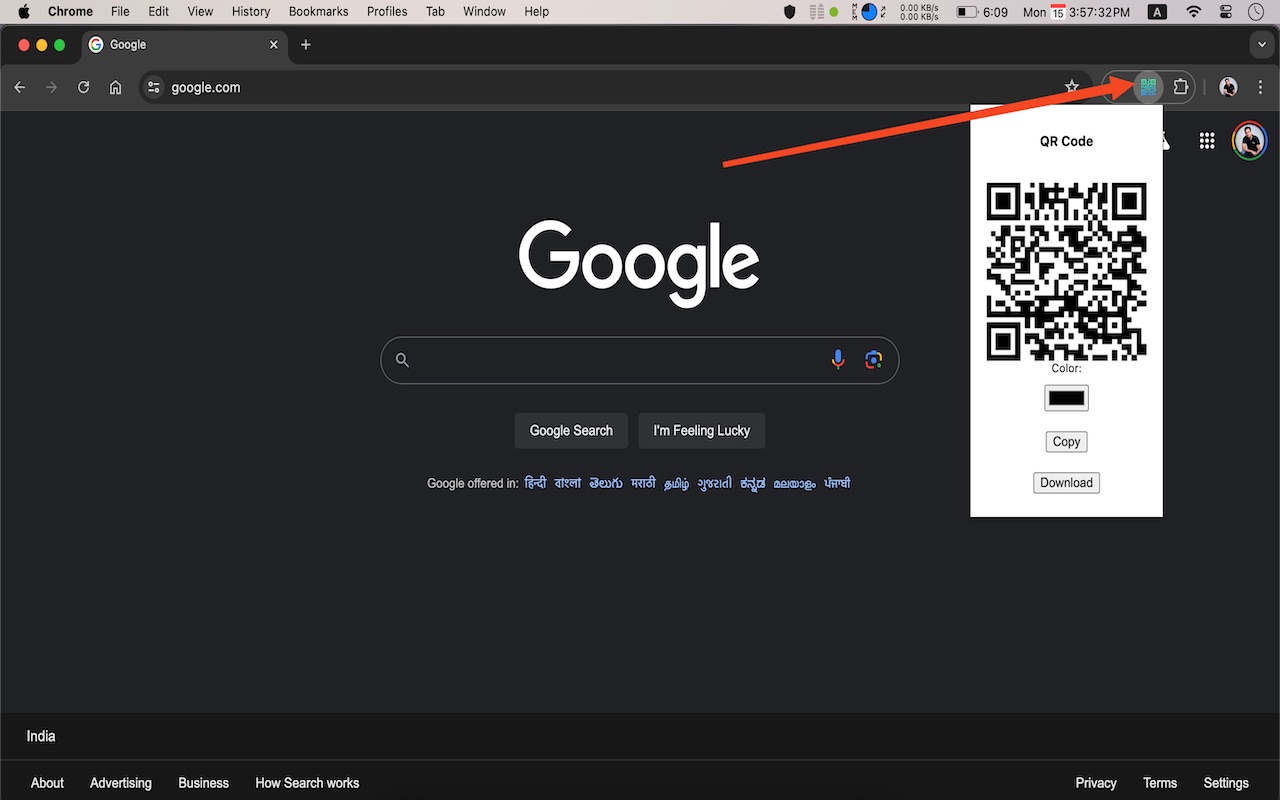1280x800 pixels.
Task: Switch Google to Telugu language link
Action: [x=606, y=483]
